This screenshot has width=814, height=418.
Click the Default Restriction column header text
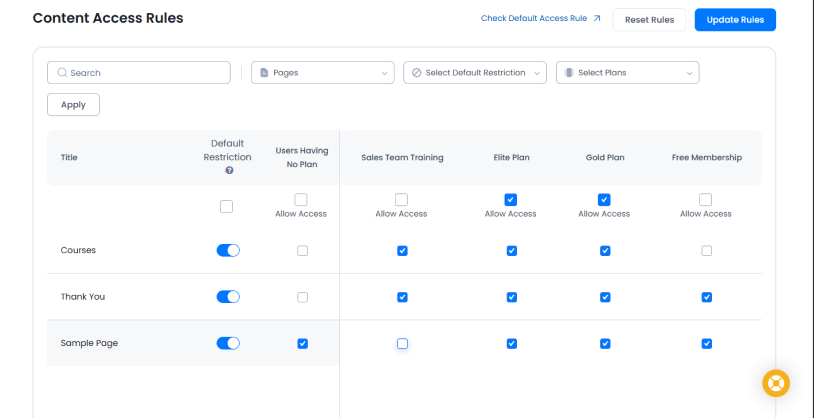[227, 150]
